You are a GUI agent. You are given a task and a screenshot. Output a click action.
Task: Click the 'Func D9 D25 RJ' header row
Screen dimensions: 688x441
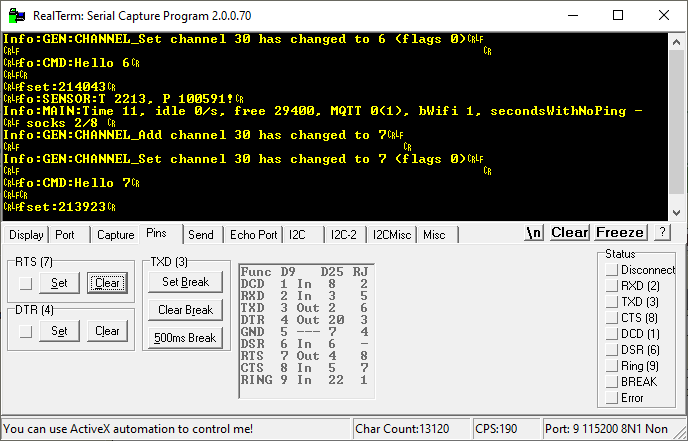305,272
